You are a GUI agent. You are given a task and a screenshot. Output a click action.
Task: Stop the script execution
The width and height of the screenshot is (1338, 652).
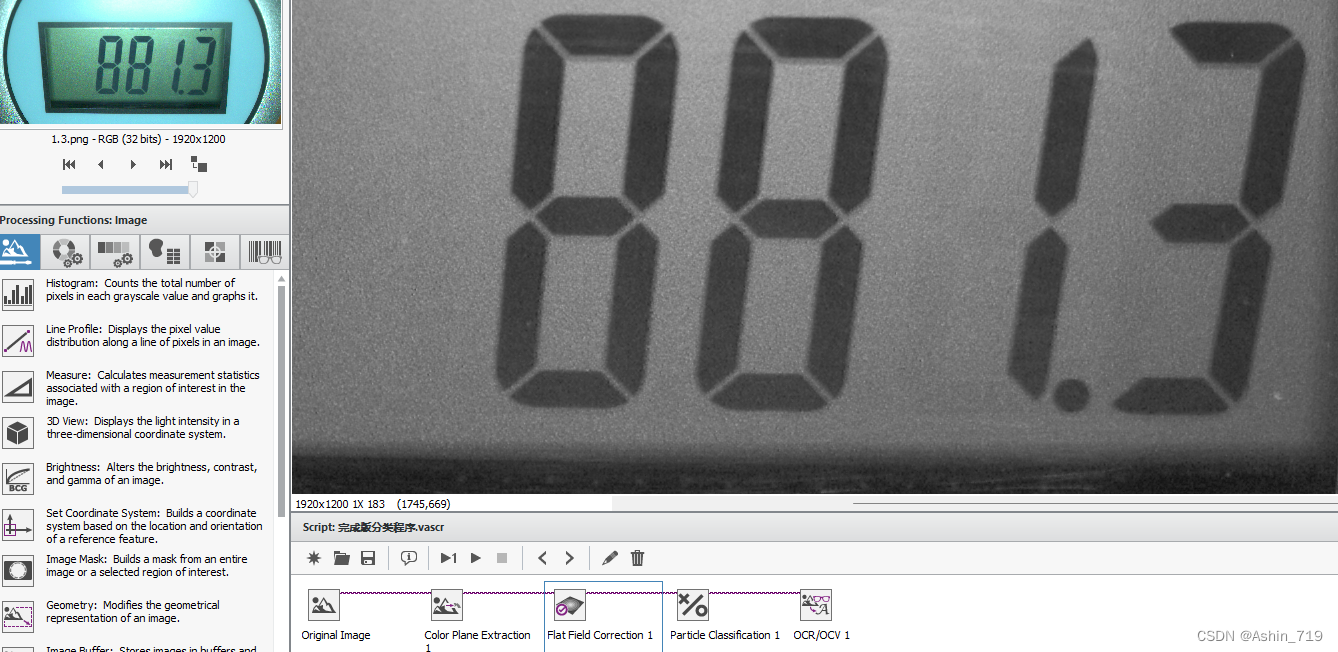(x=503, y=558)
